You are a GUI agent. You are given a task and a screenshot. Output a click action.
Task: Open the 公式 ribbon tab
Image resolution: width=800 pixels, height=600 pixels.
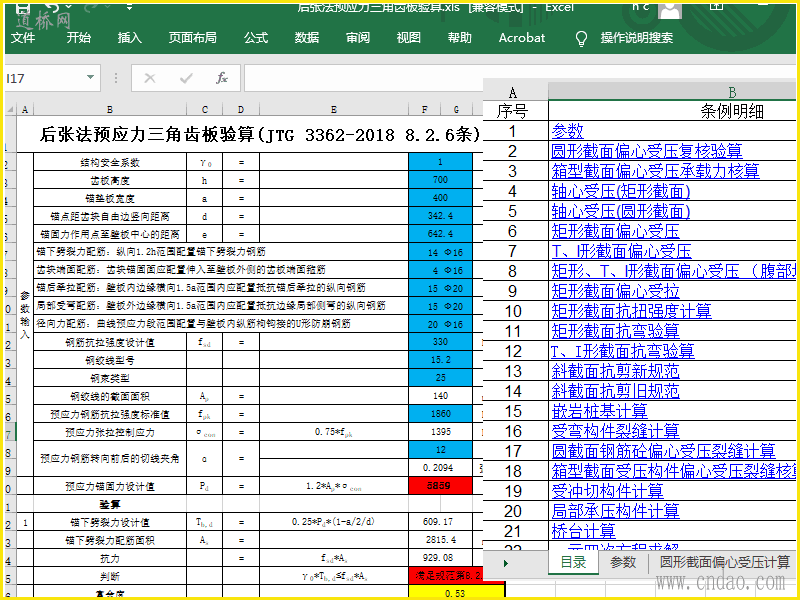256,38
